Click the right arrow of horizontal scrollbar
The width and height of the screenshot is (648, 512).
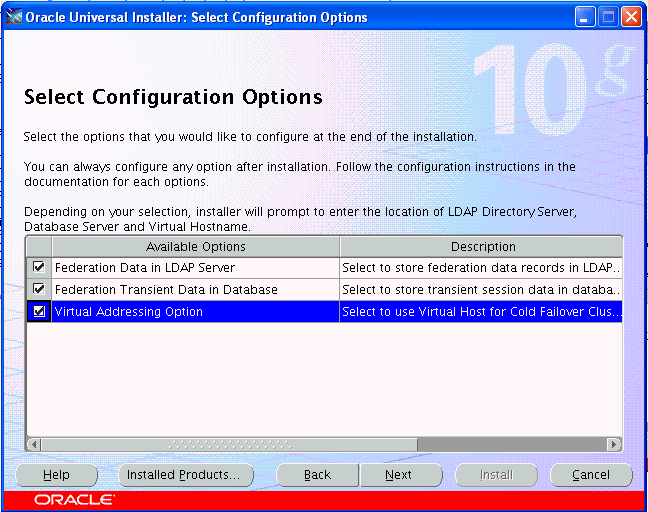tap(614, 445)
